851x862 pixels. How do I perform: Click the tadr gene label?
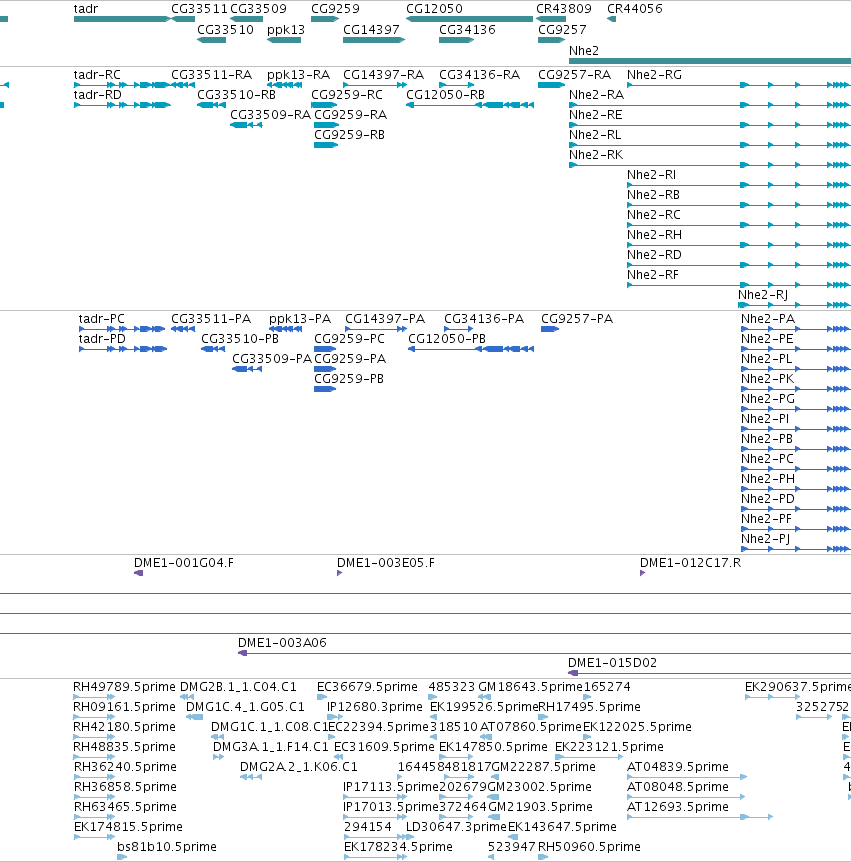pos(86,9)
